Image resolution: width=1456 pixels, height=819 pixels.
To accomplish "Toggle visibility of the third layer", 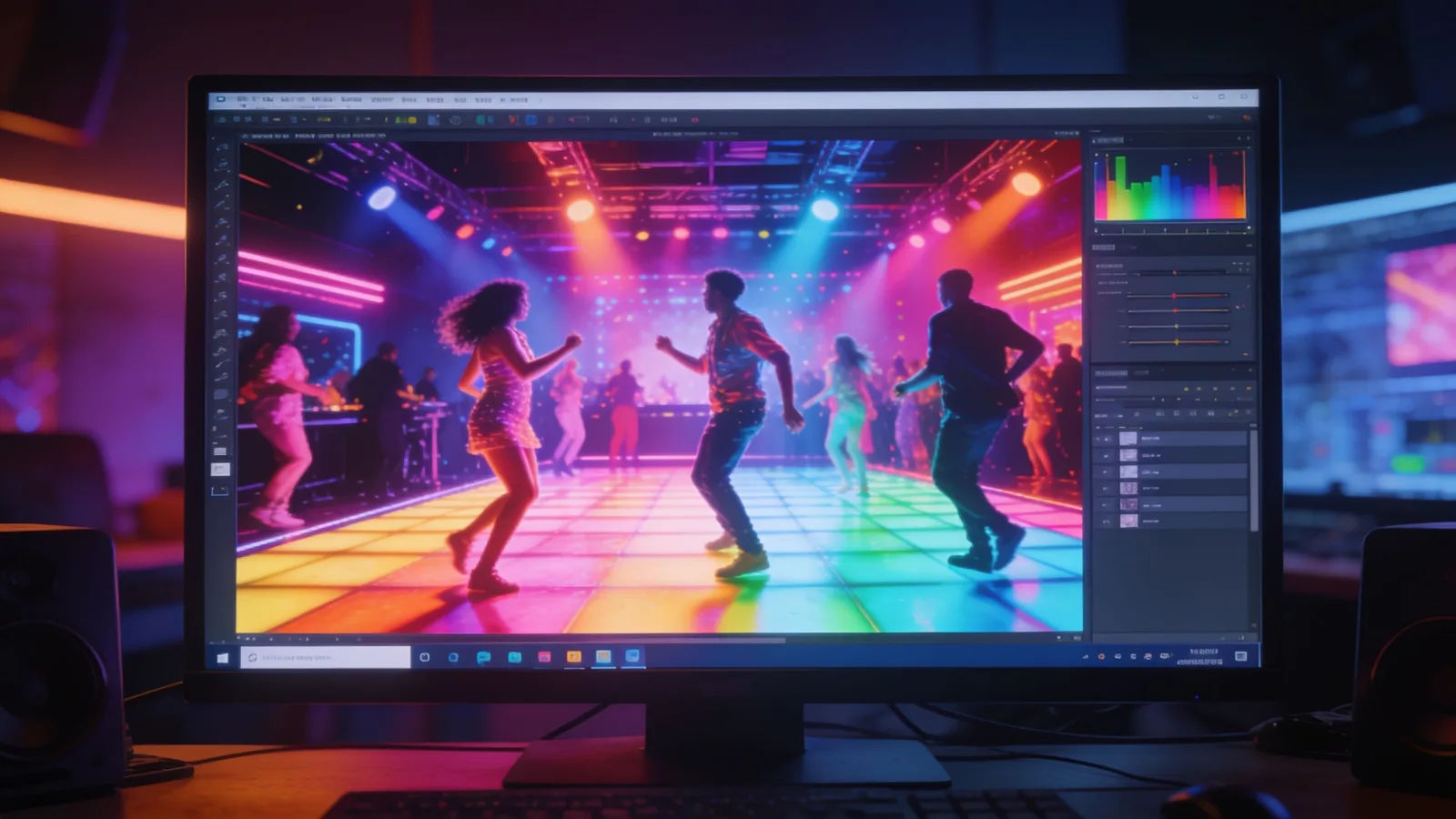I will coord(1106,471).
